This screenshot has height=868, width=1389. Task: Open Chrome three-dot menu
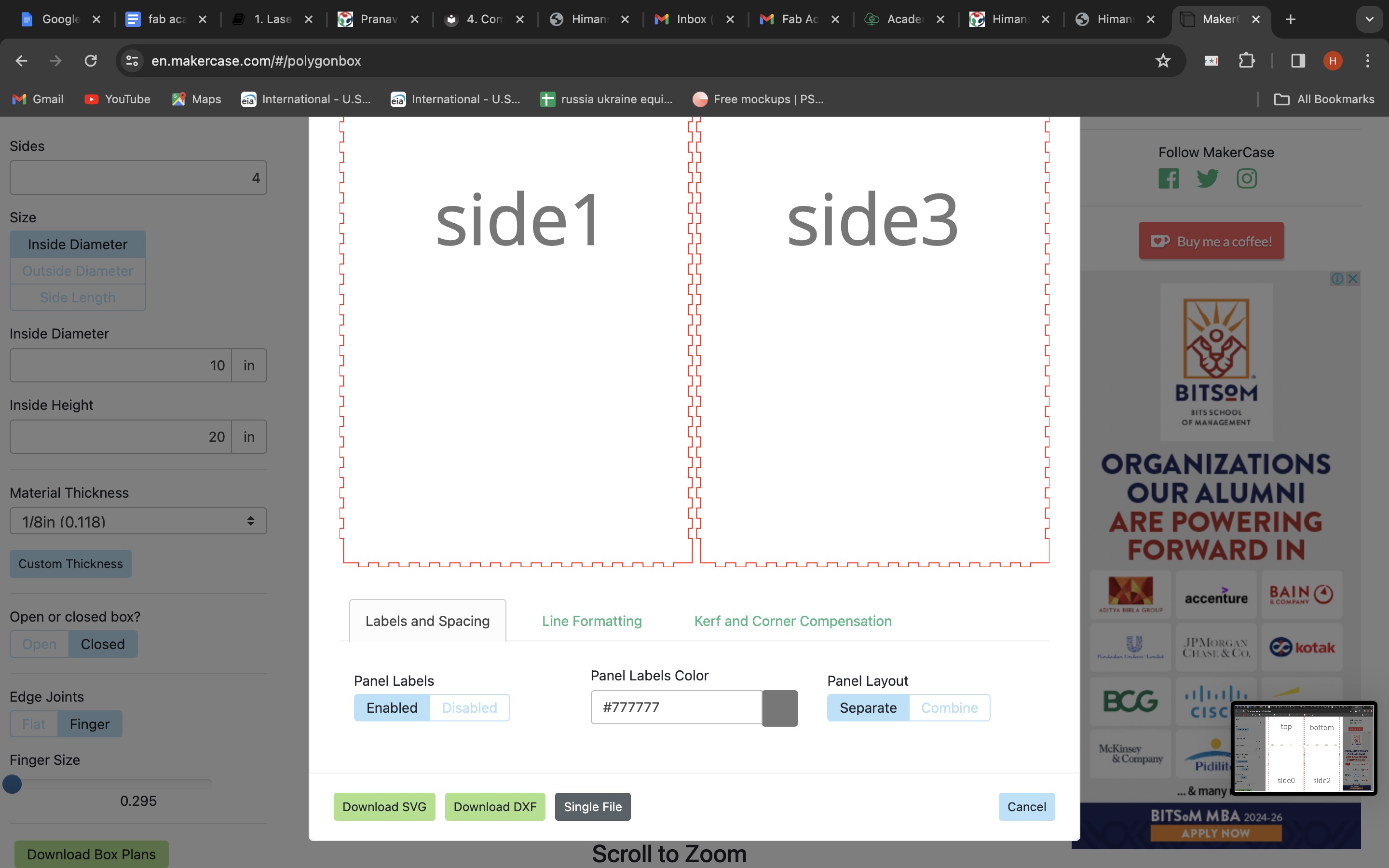point(1367,61)
